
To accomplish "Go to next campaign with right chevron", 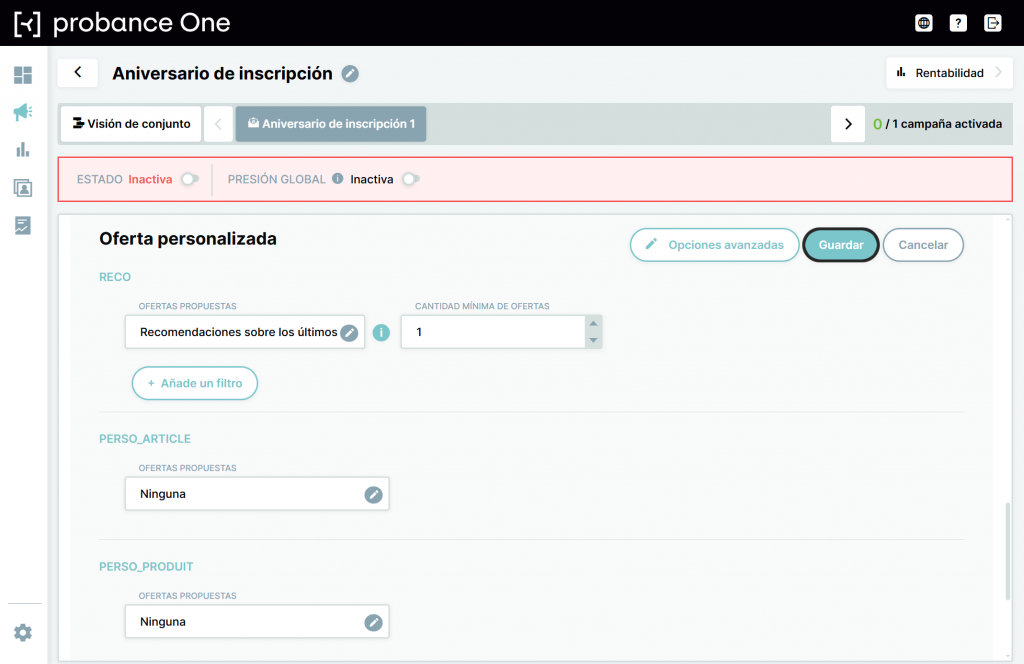I will click(848, 124).
